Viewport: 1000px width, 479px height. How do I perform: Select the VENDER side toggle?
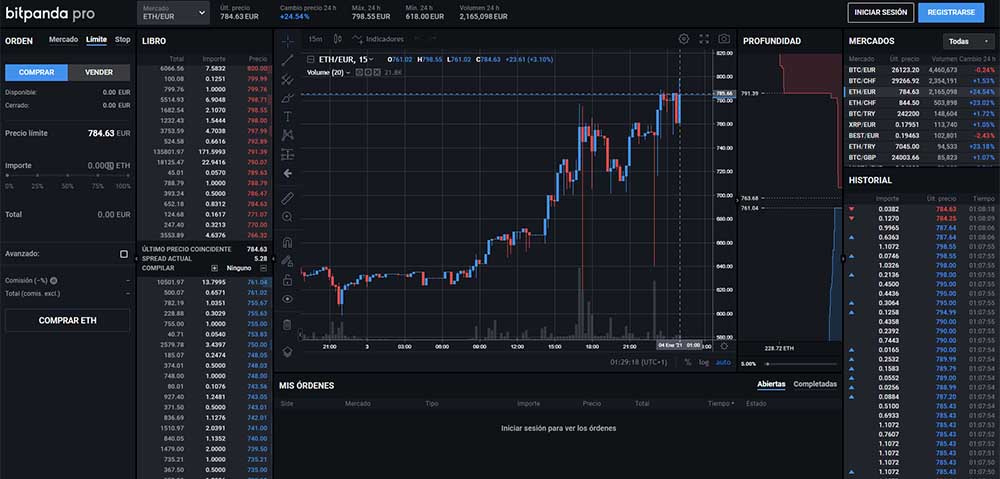pyautogui.click(x=99, y=72)
